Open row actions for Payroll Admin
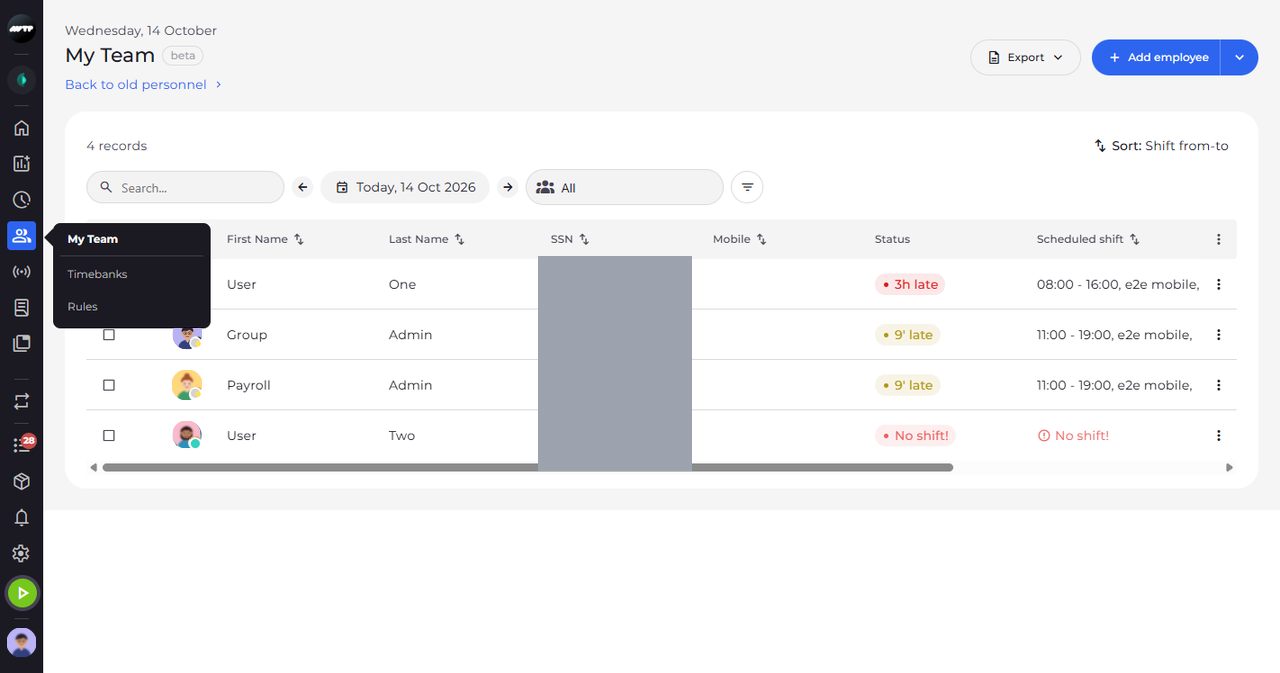Viewport: 1280px width, 673px height. click(x=1218, y=385)
